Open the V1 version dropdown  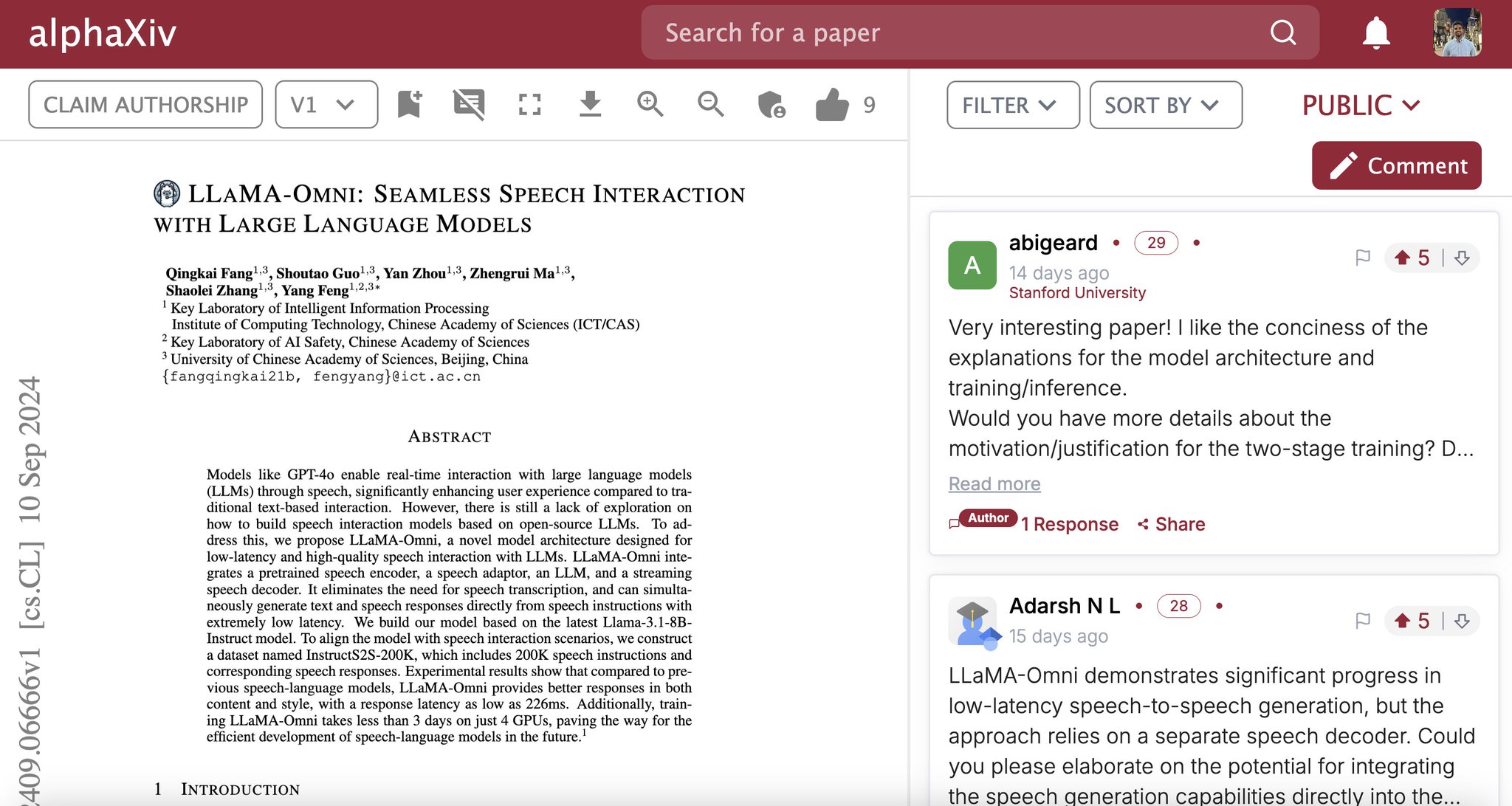click(x=326, y=105)
